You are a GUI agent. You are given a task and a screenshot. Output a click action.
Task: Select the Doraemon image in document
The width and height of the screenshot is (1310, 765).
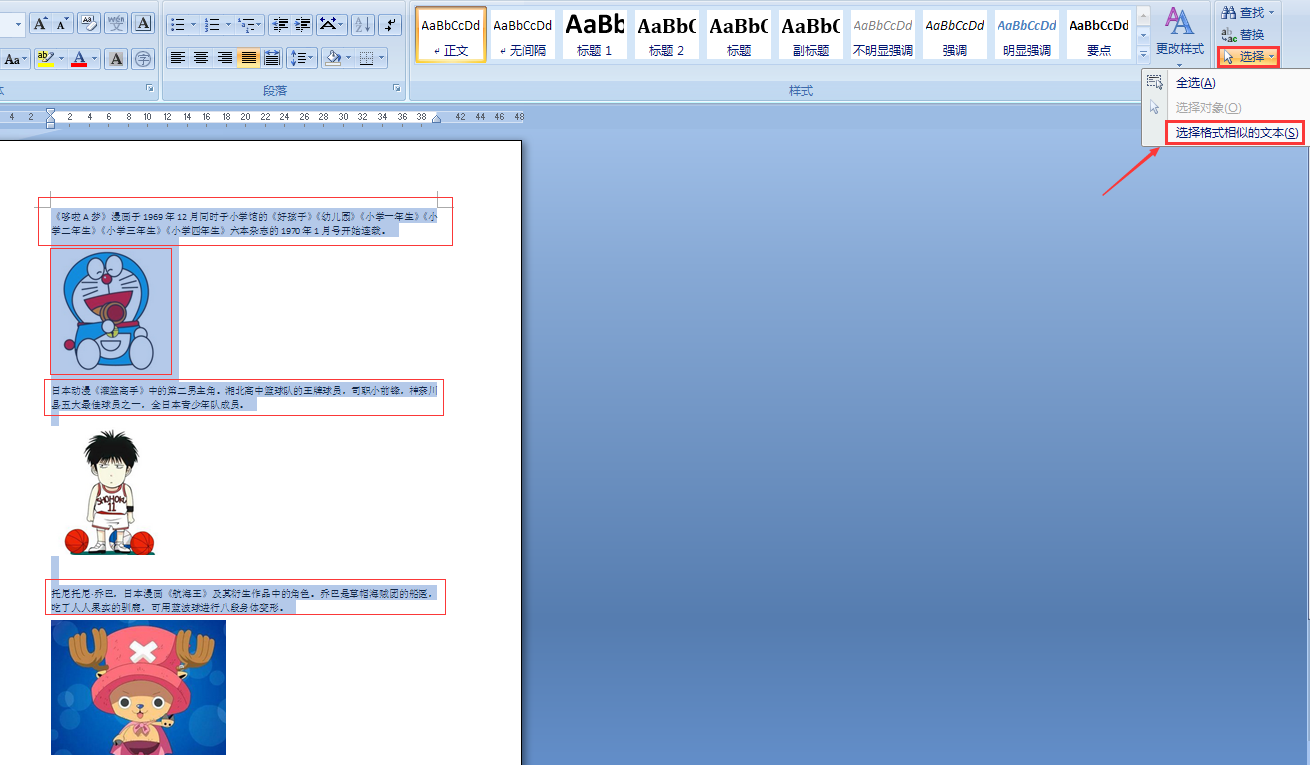point(111,311)
